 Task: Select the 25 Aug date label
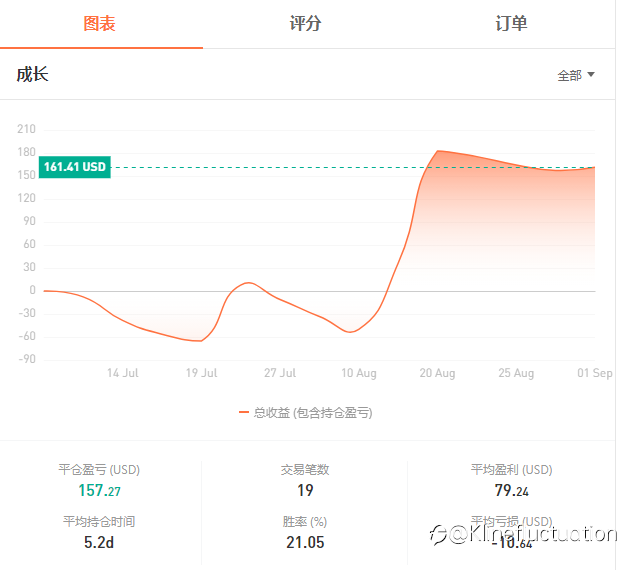tap(516, 373)
